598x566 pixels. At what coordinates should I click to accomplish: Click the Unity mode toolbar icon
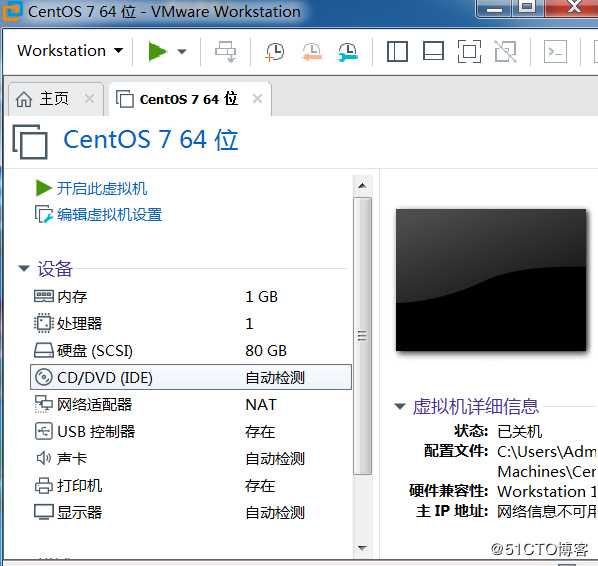(x=505, y=51)
